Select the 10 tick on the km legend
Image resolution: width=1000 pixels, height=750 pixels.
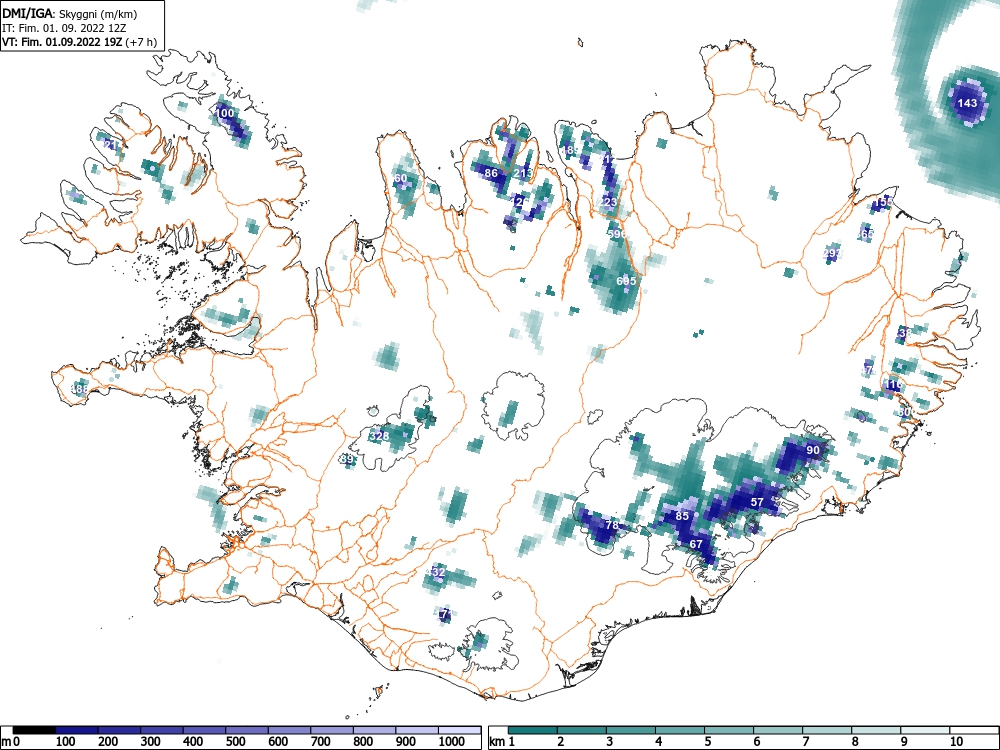click(955, 742)
